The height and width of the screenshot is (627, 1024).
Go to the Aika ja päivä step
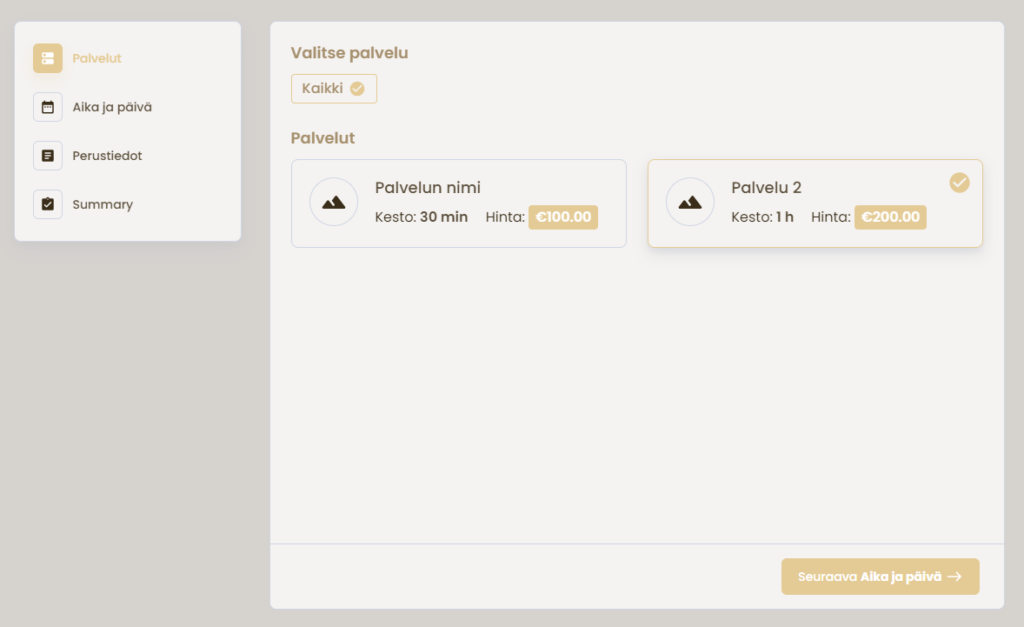[x=112, y=107]
